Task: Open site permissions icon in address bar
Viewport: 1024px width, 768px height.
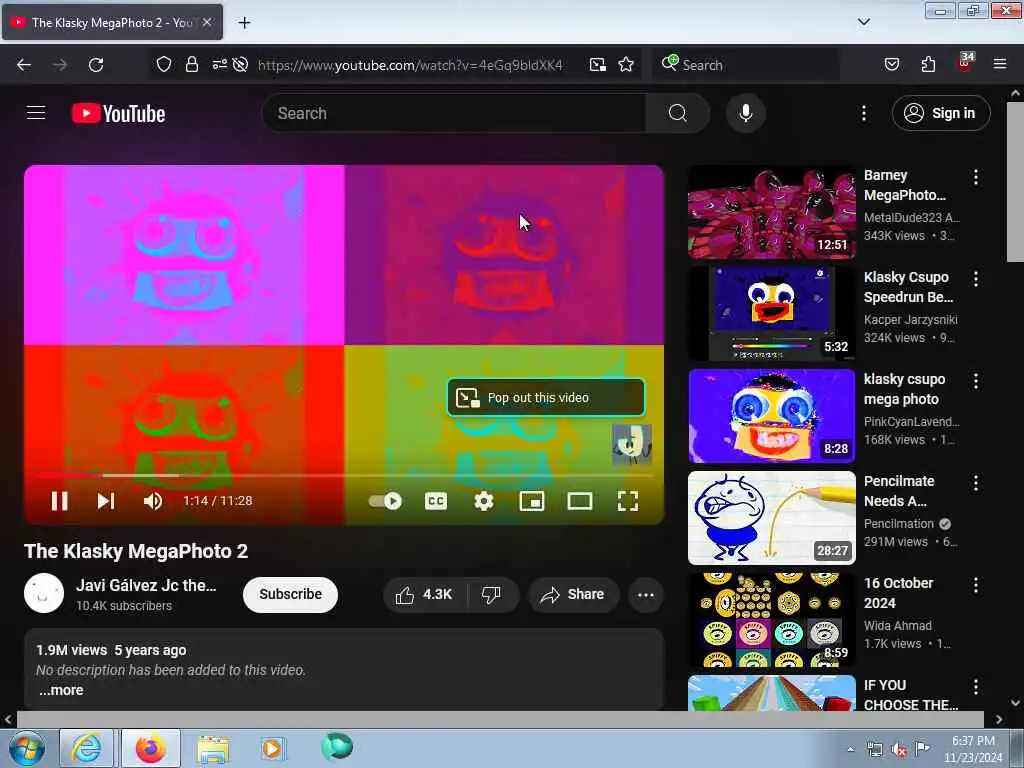Action: point(219,65)
